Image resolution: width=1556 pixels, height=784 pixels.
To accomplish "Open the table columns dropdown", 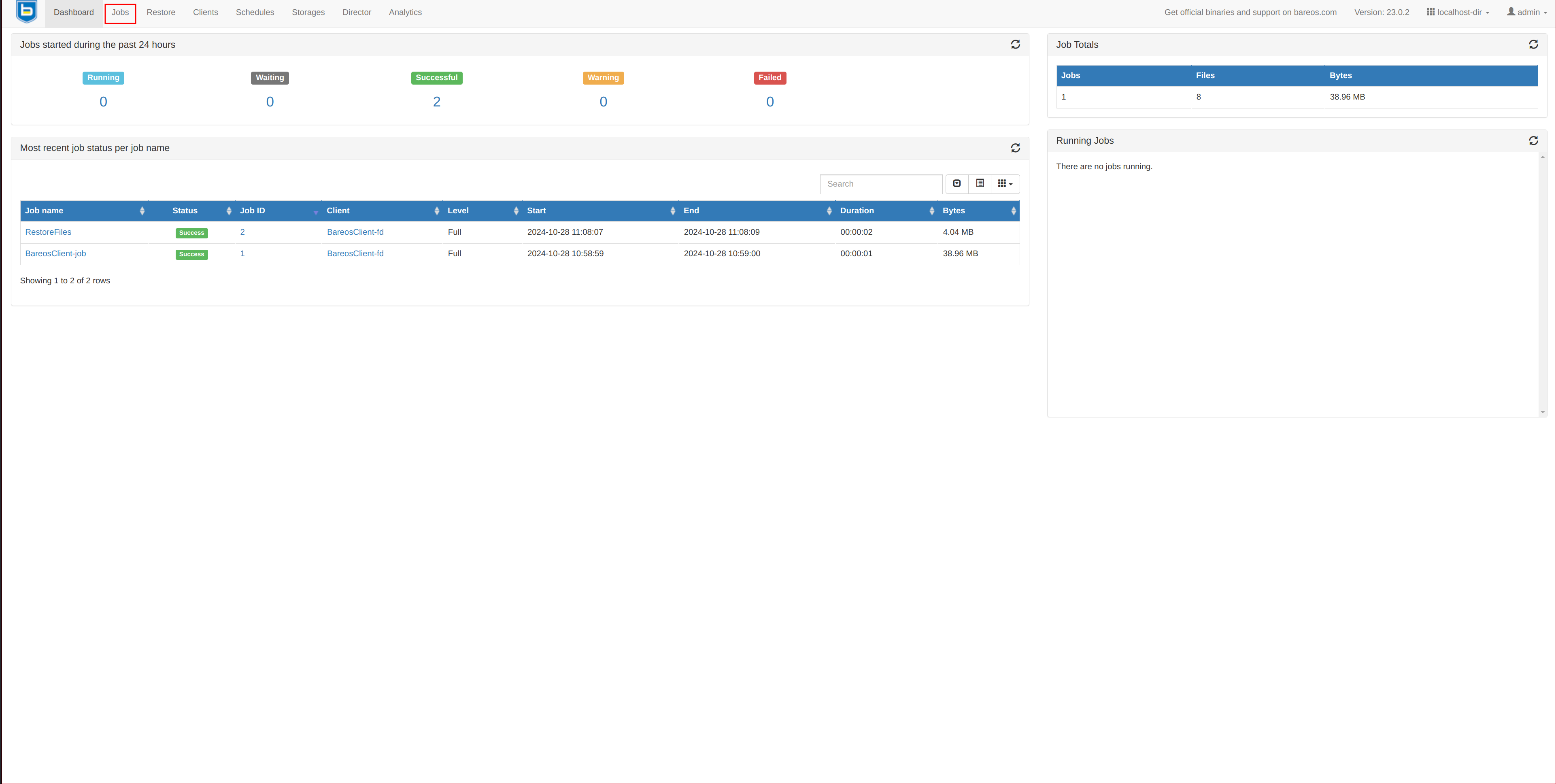I will pyautogui.click(x=1005, y=184).
